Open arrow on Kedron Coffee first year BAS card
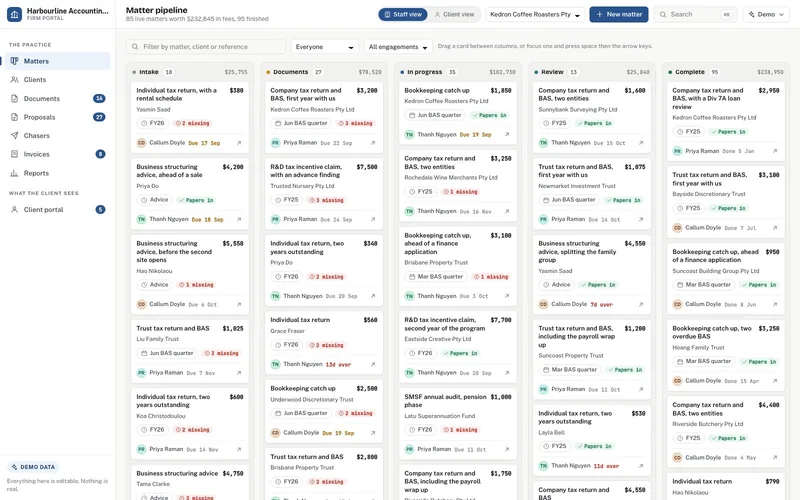The height and width of the screenshot is (500, 800). pyautogui.click(x=373, y=143)
